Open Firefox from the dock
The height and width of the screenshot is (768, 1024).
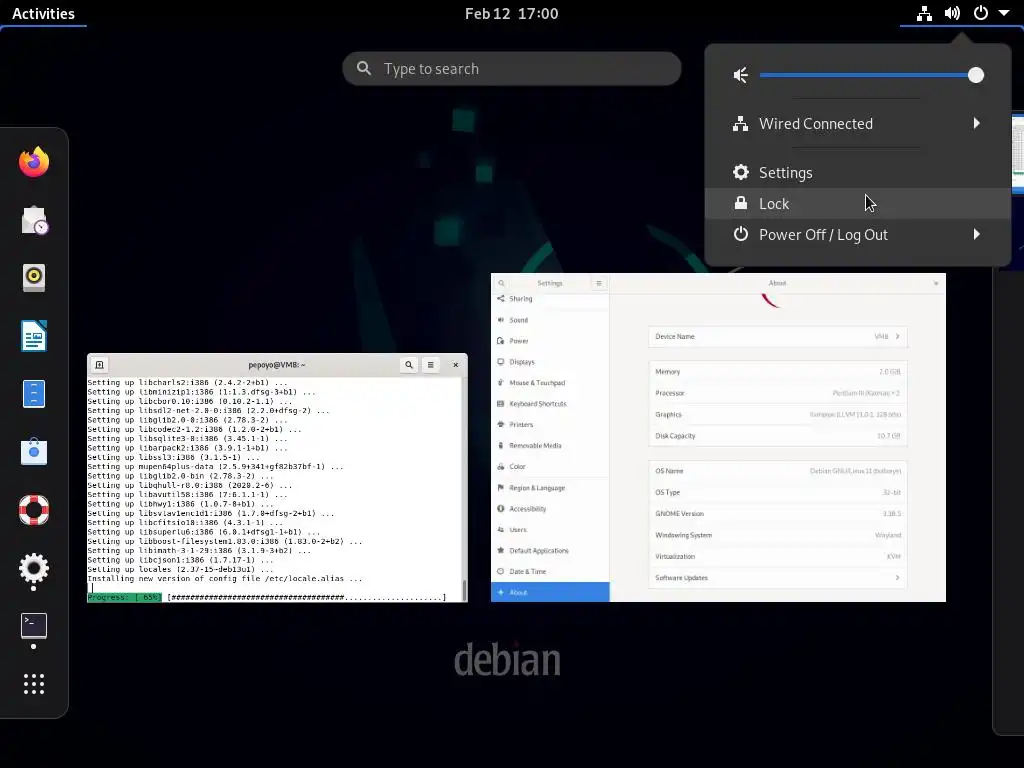click(34, 162)
